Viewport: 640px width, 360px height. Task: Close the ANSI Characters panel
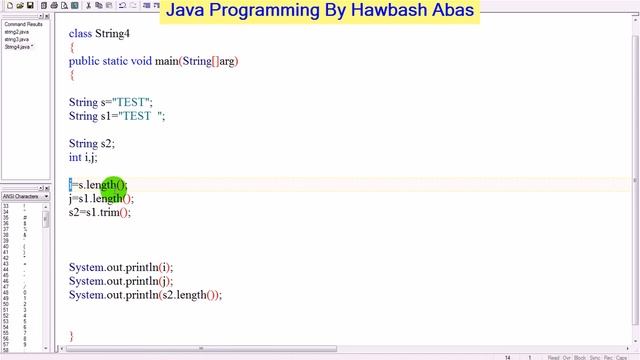(47, 188)
